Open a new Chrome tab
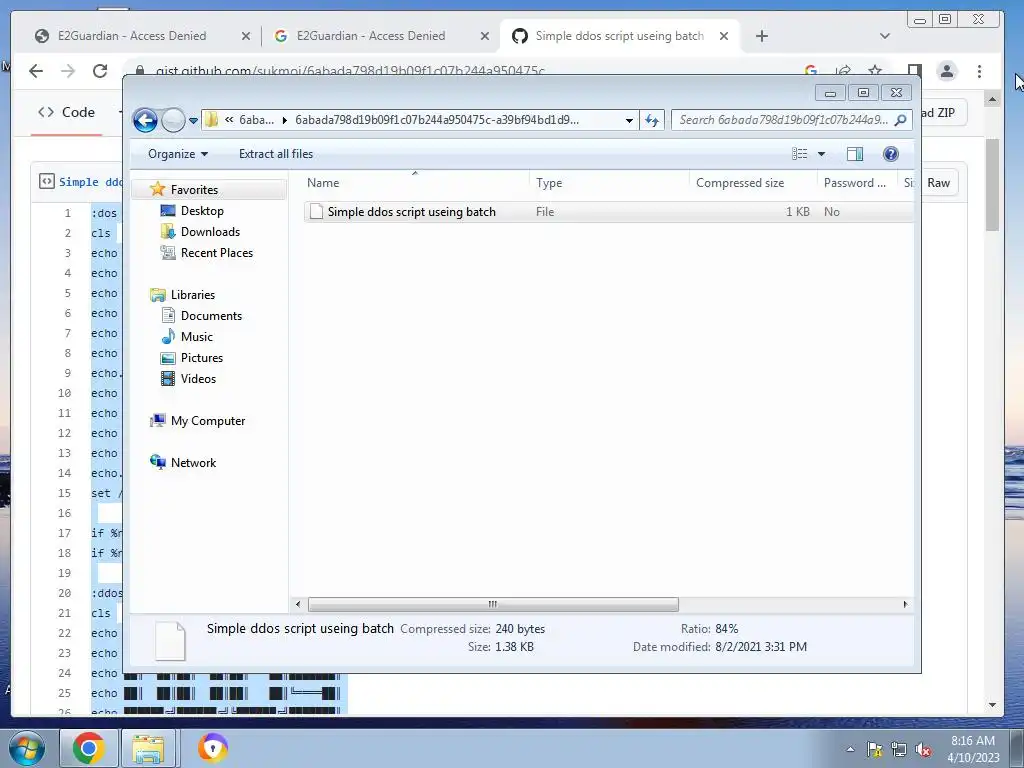Image resolution: width=1024 pixels, height=768 pixels. pos(761,37)
